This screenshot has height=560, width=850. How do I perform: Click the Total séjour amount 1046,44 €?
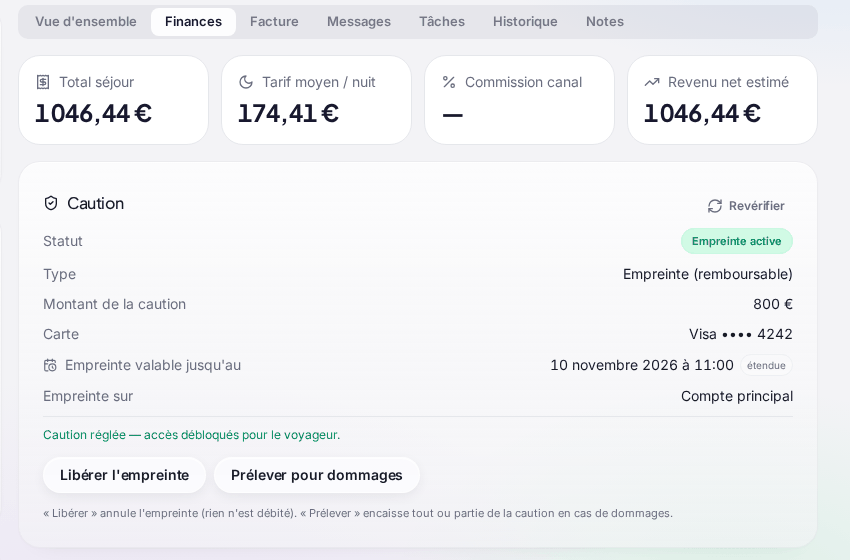point(93,114)
